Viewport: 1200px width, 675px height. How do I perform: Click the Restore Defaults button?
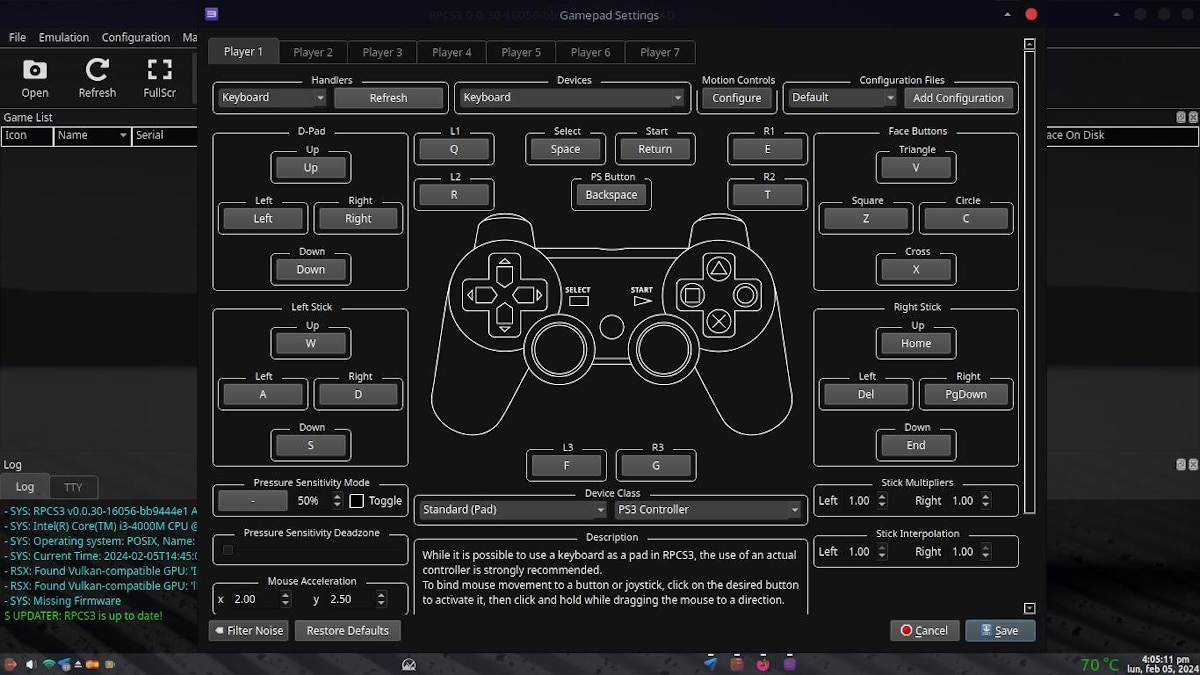coord(347,630)
